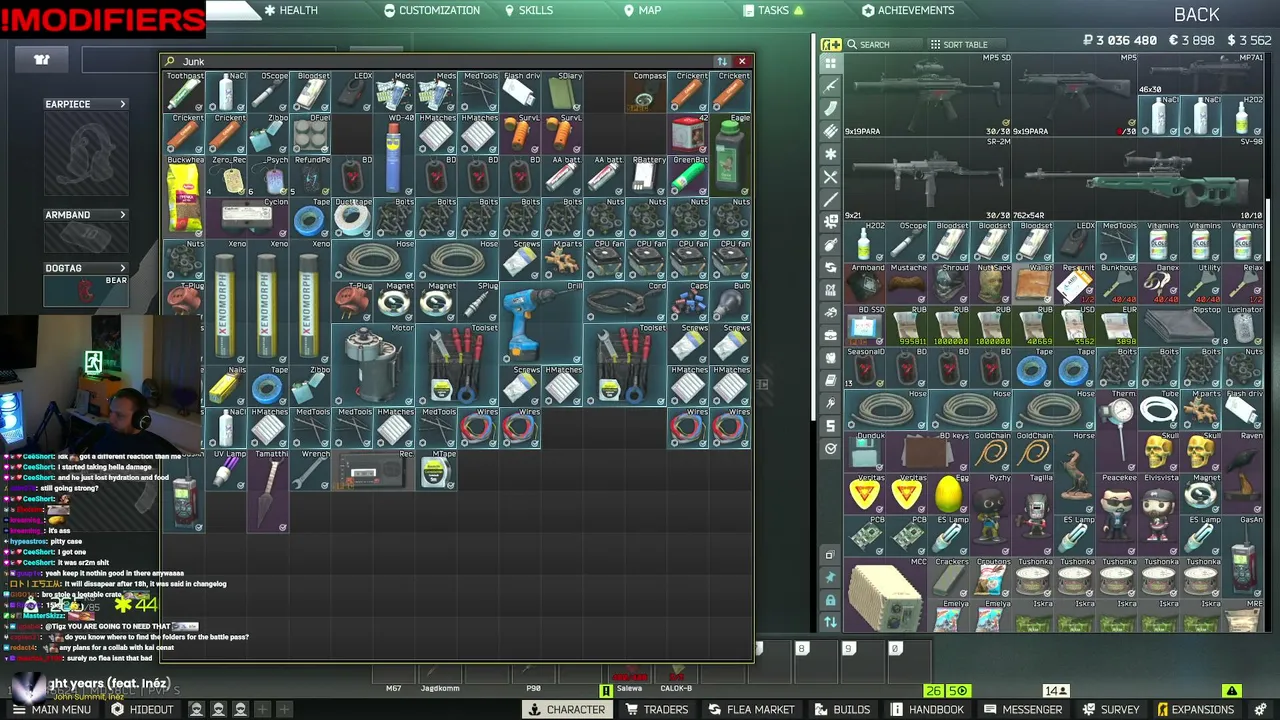Open the MESSENGER

[x=1023, y=710]
